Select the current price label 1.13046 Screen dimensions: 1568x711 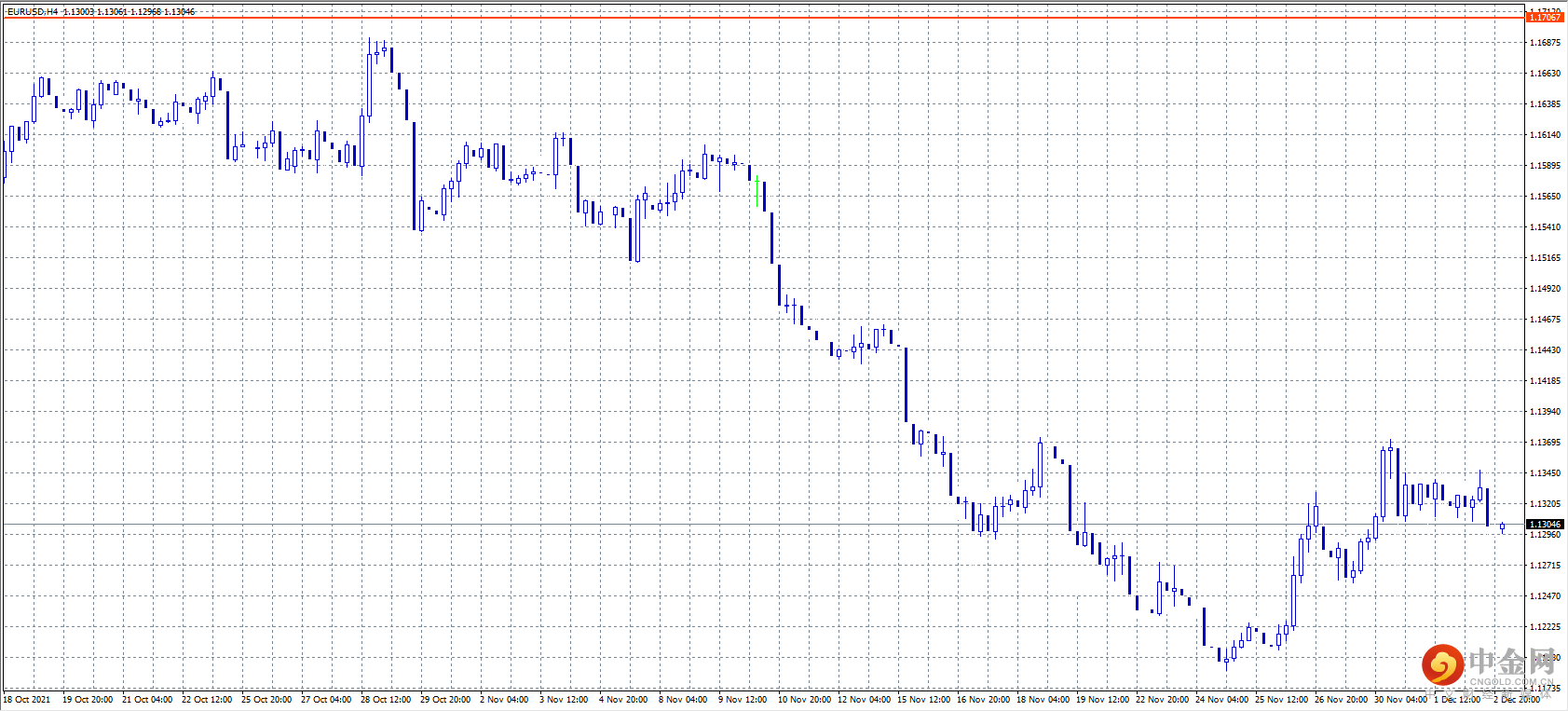(x=1545, y=525)
